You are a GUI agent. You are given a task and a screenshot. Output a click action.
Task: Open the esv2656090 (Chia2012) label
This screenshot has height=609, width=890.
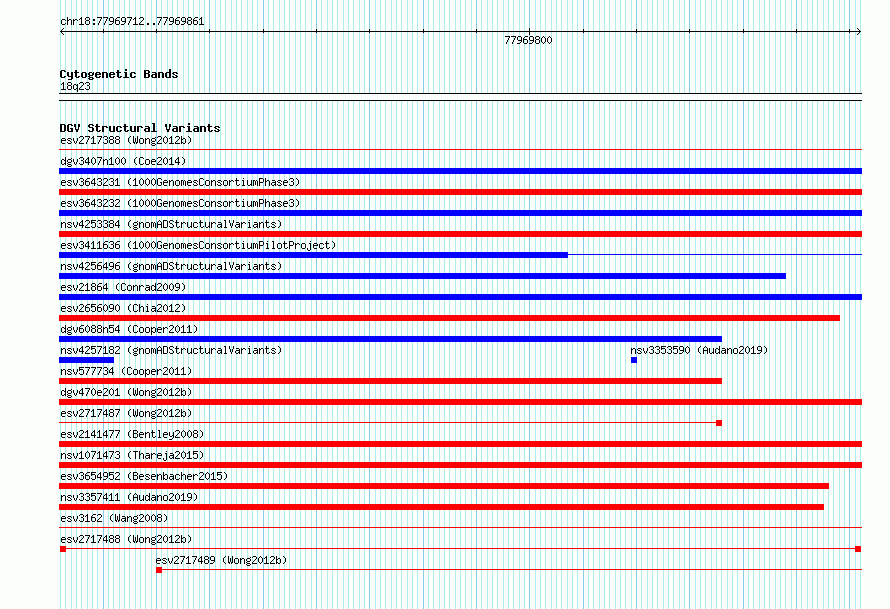click(x=123, y=308)
